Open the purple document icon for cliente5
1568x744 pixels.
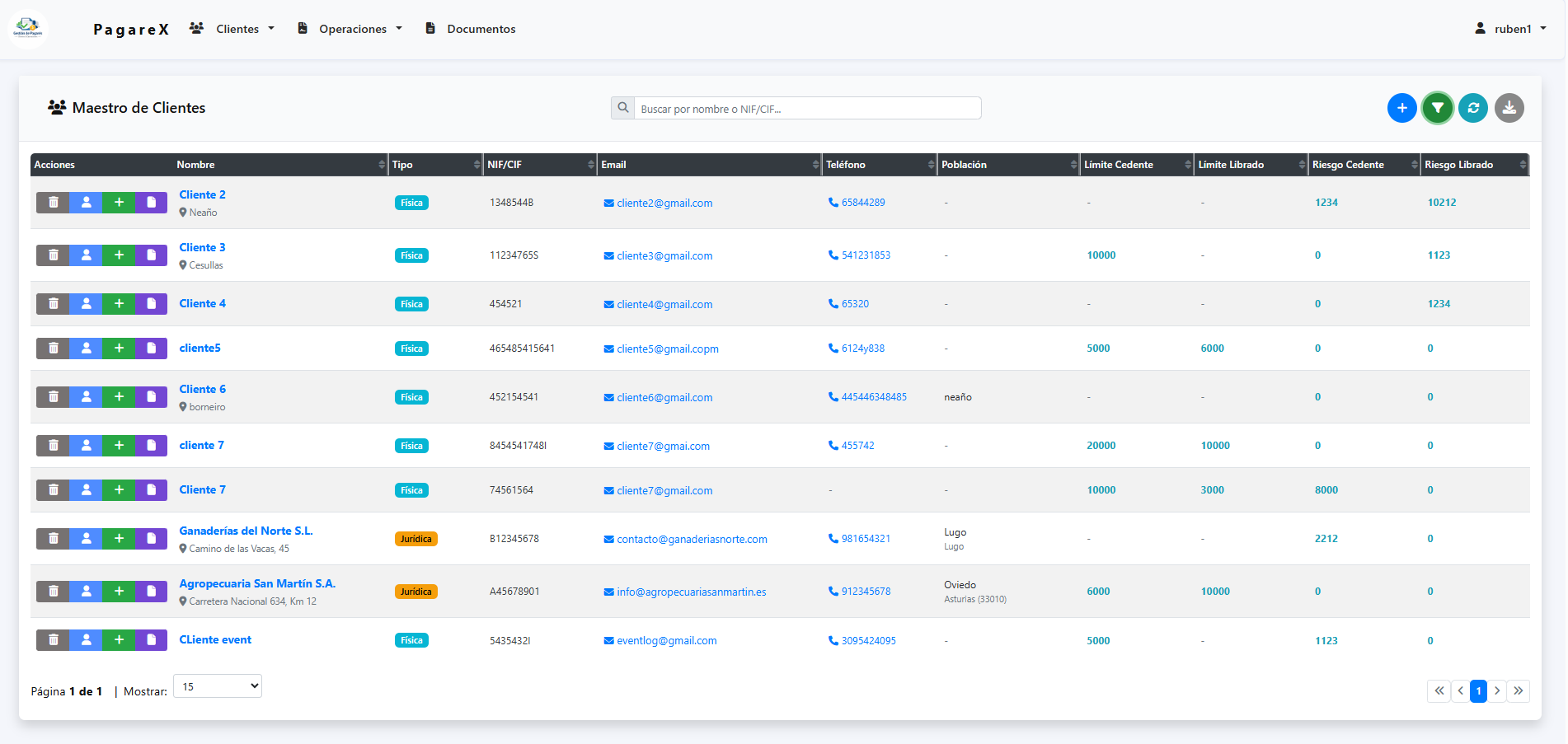point(151,349)
